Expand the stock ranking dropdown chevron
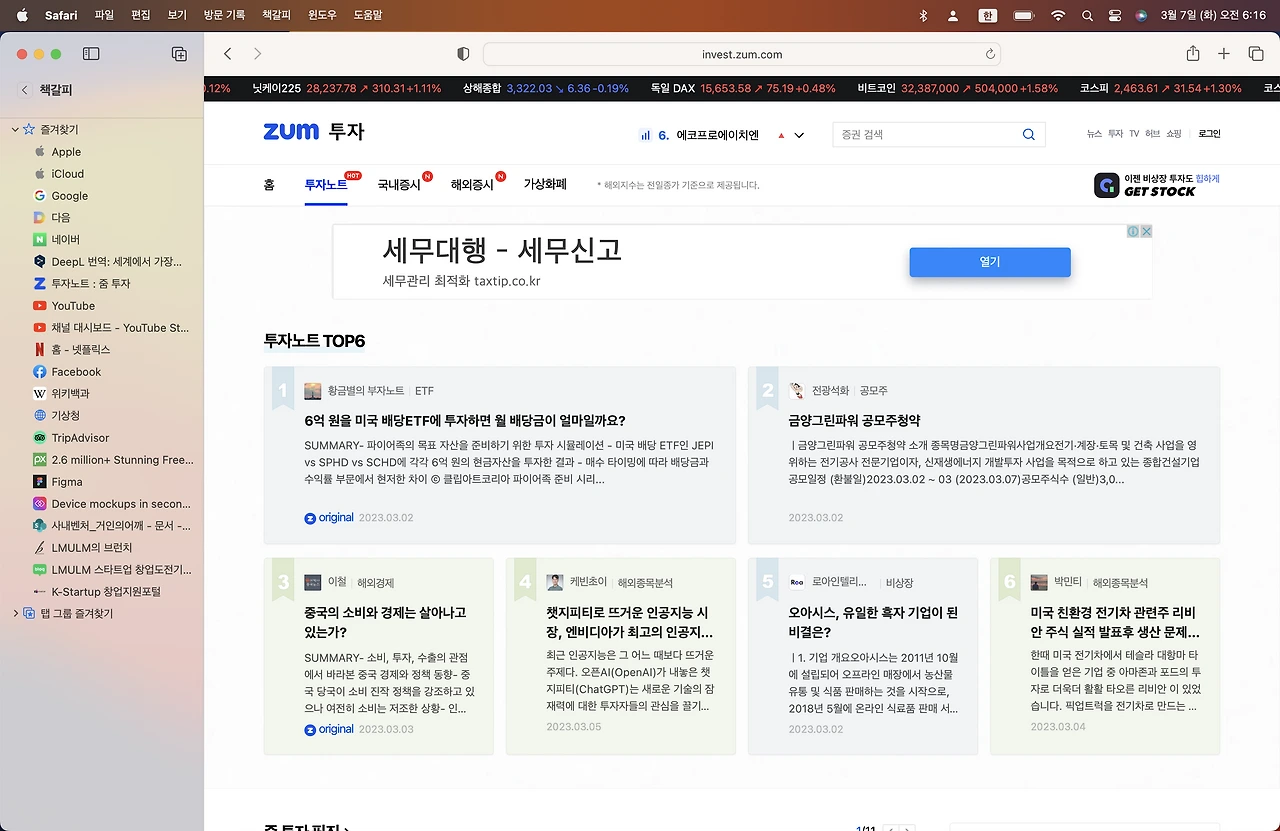Image resolution: width=1280 pixels, height=831 pixels. (799, 136)
